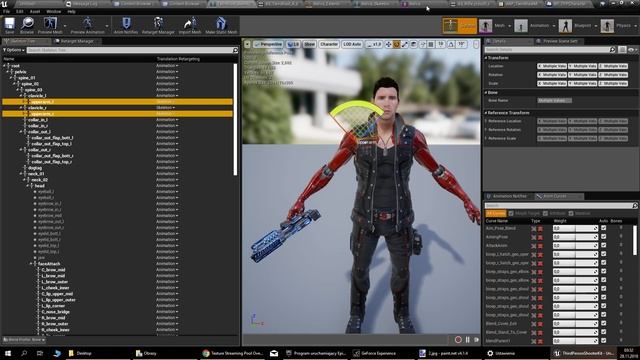The height and width of the screenshot is (360, 640).
Task: Select the rotate gizmo in viewport toolbar
Action: coord(396,44)
